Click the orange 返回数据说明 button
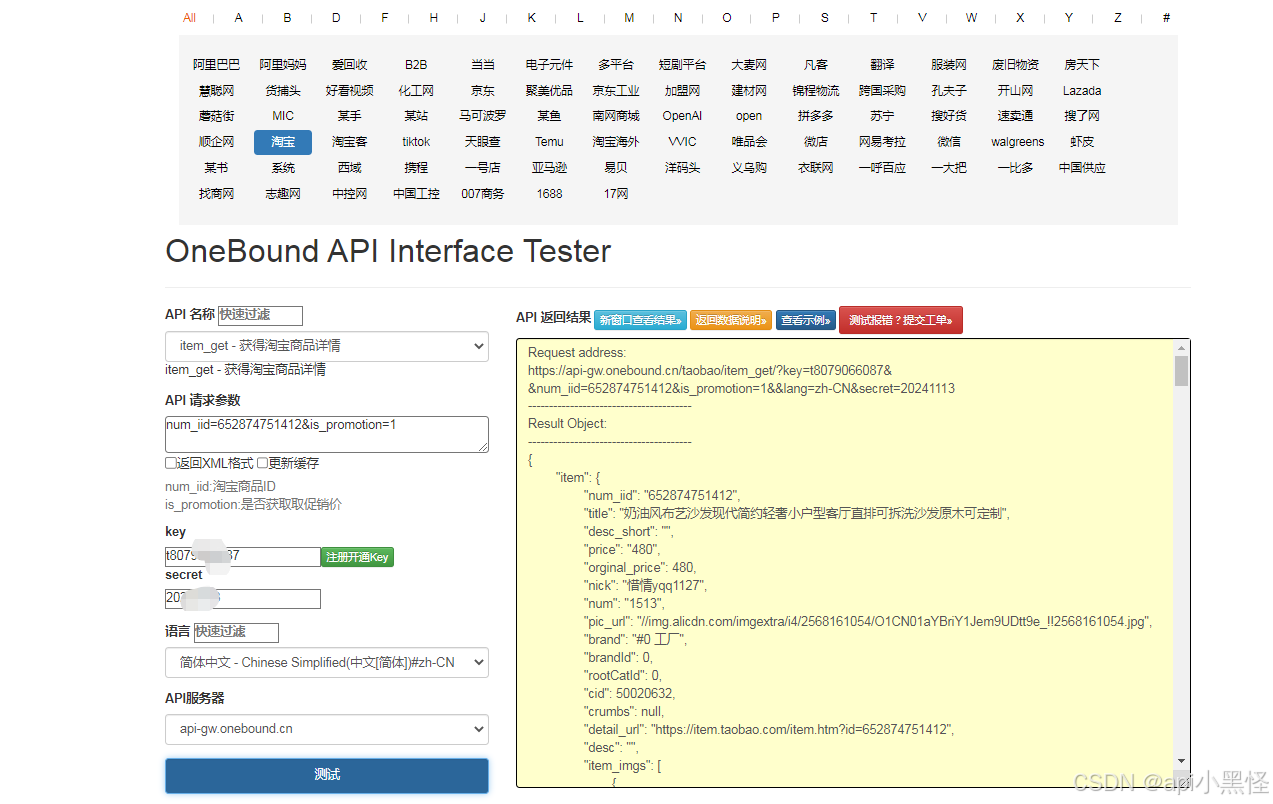Image resolution: width=1273 pixels, height=804 pixels. point(731,320)
